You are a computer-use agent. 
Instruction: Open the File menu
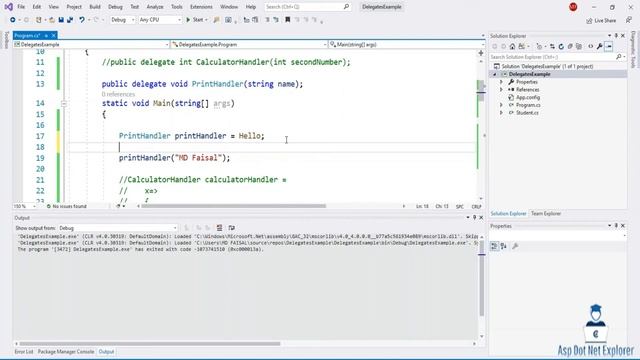point(21,7)
